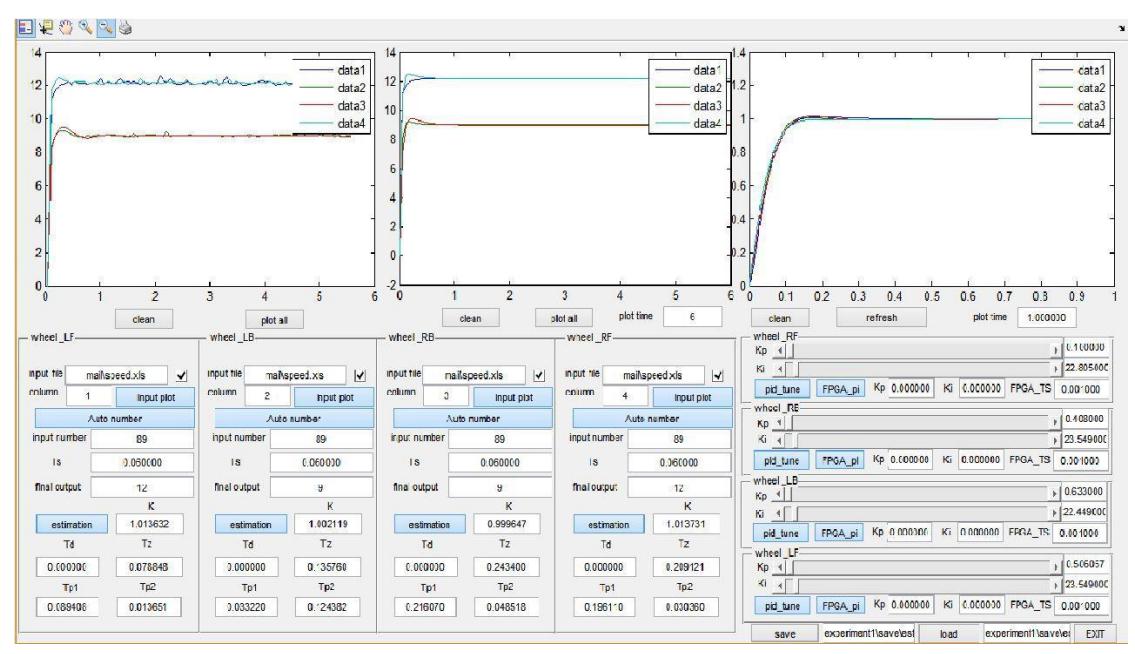Click the toolbar dock arrow at top right
This screenshot has width=1135, height=654.
pos(1121,28)
